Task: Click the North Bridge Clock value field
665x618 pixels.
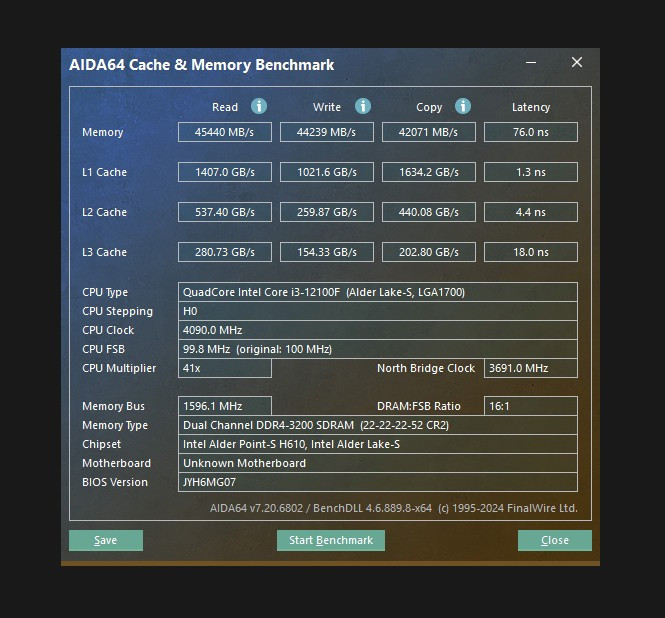Action: coord(531,368)
